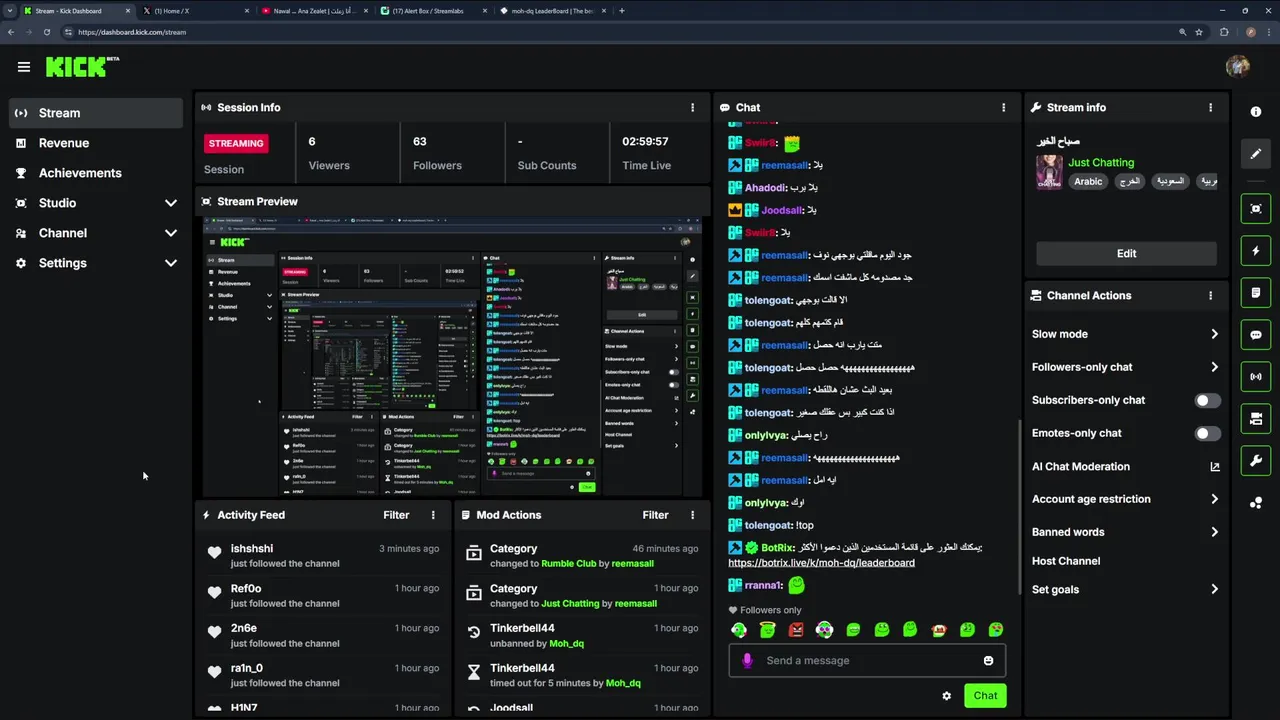Open Chrome extensions puzzle icon

(x=1224, y=32)
